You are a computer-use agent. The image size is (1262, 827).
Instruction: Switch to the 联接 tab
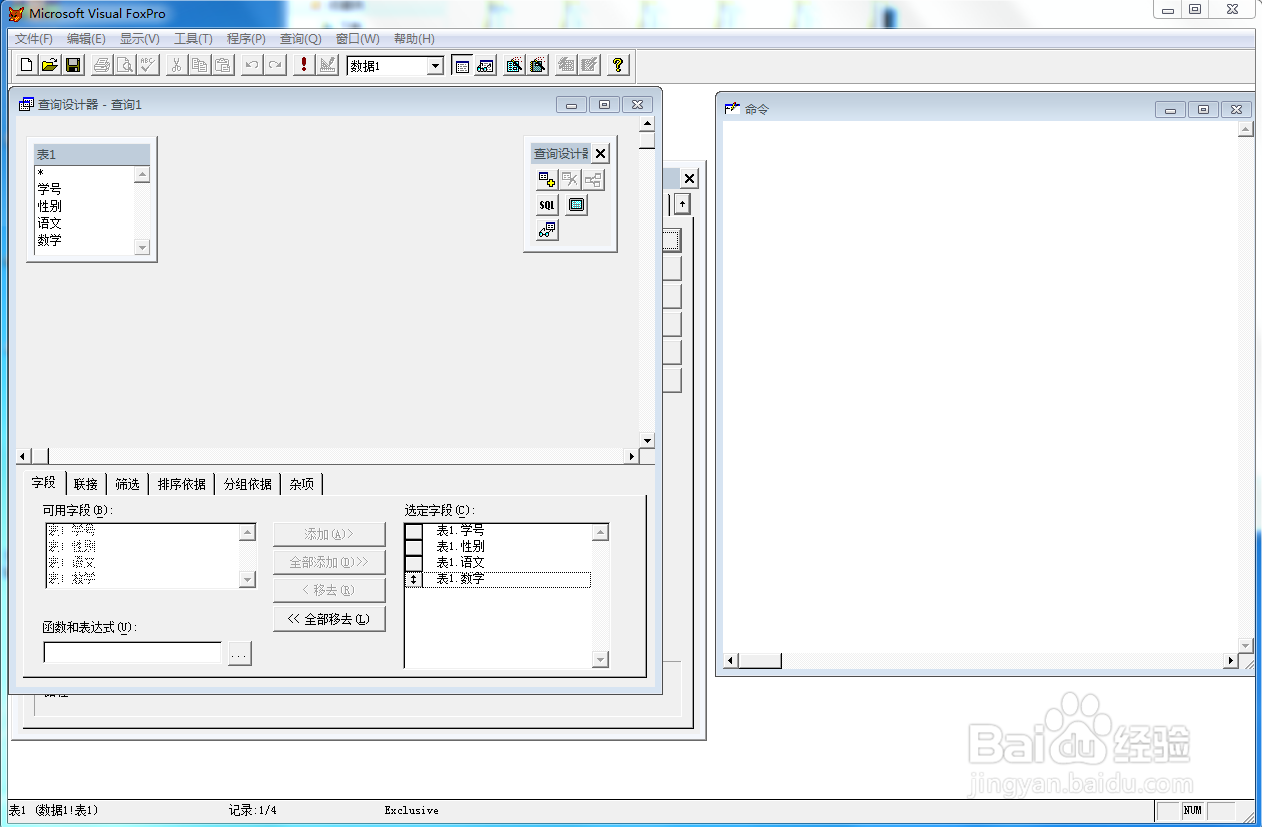(x=86, y=484)
